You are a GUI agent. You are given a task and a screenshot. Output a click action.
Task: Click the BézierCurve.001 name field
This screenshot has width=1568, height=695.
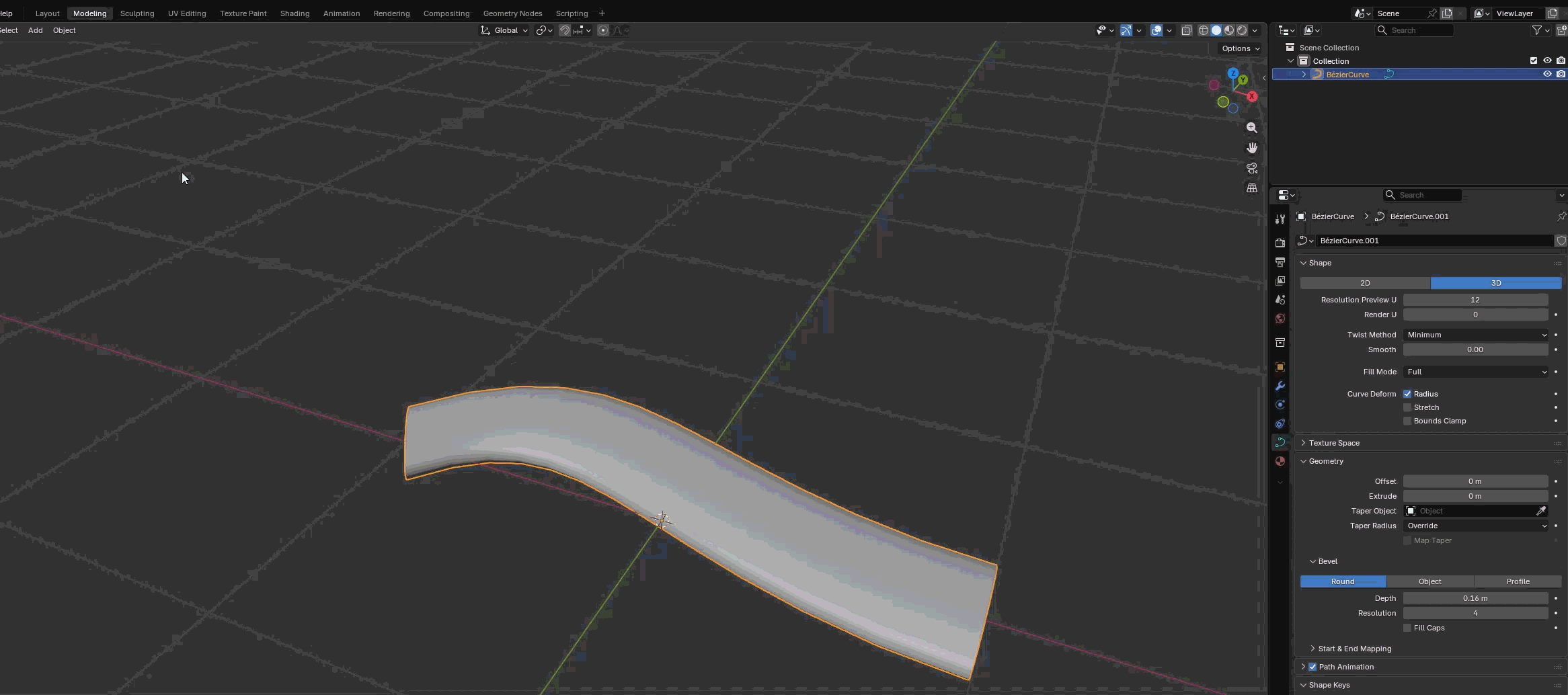1432,241
